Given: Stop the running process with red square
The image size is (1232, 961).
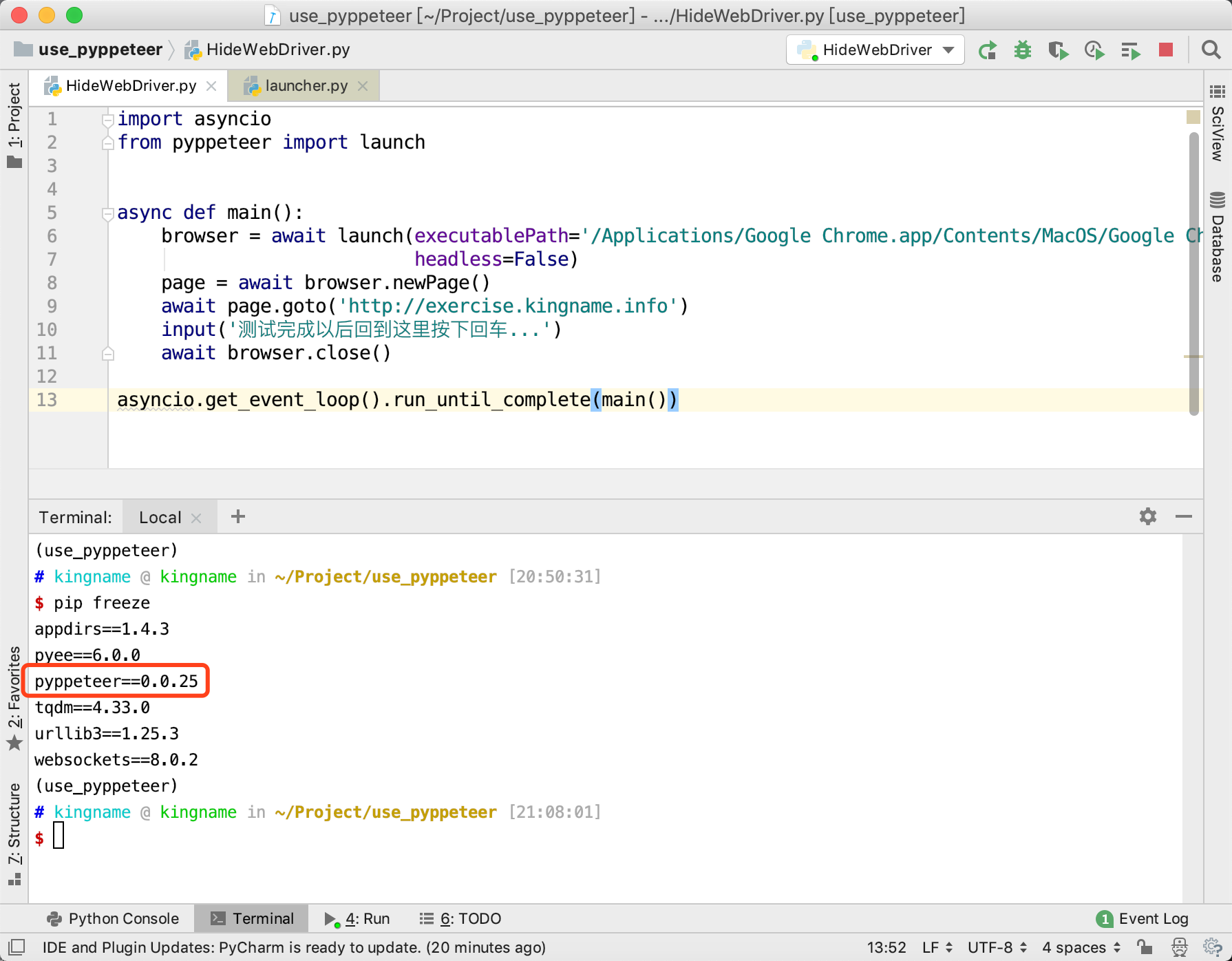Looking at the screenshot, I should (1166, 50).
